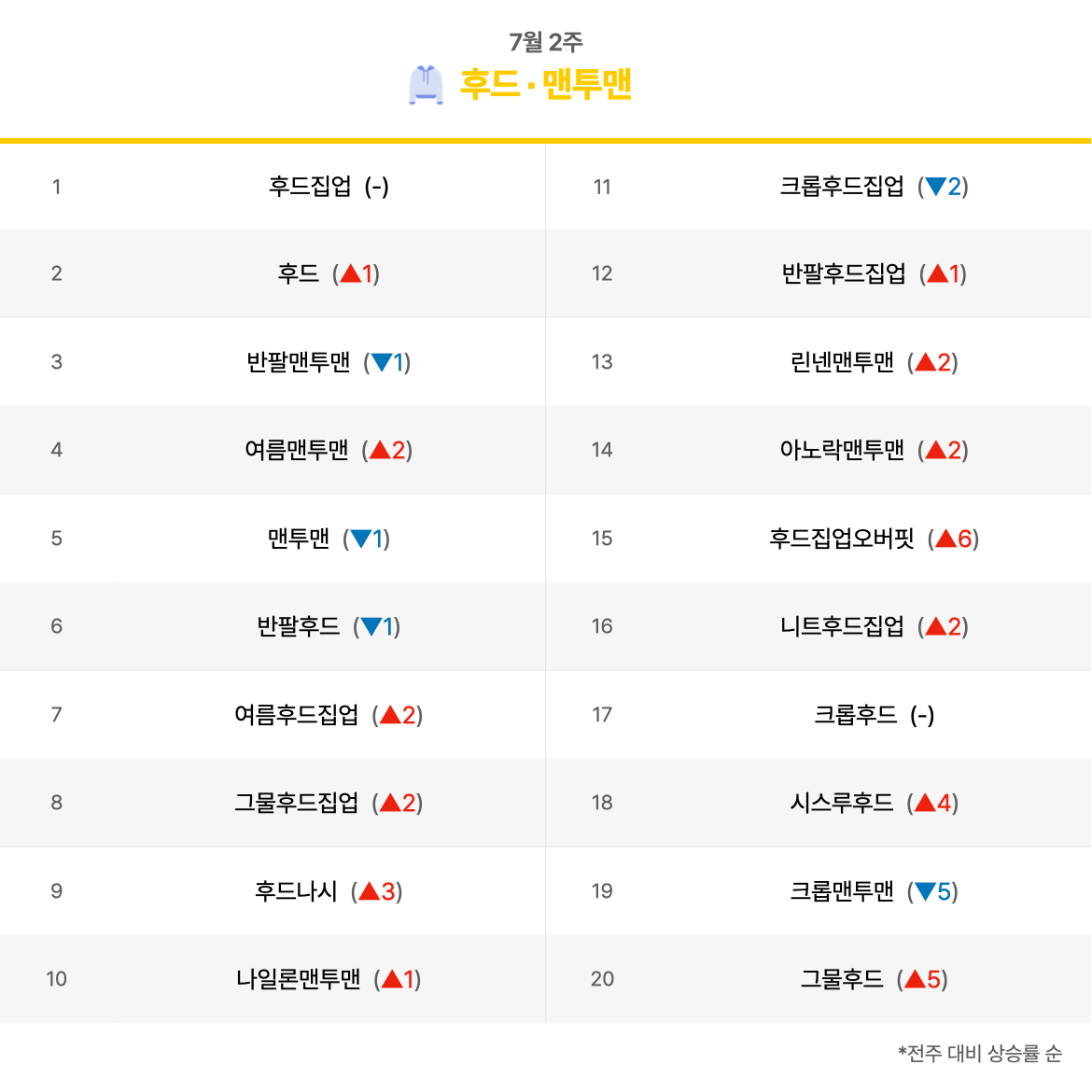Screen dimensions: 1092x1092
Task: Click the 나일론맨투맨 keyword at rank 10
Action: [298, 979]
